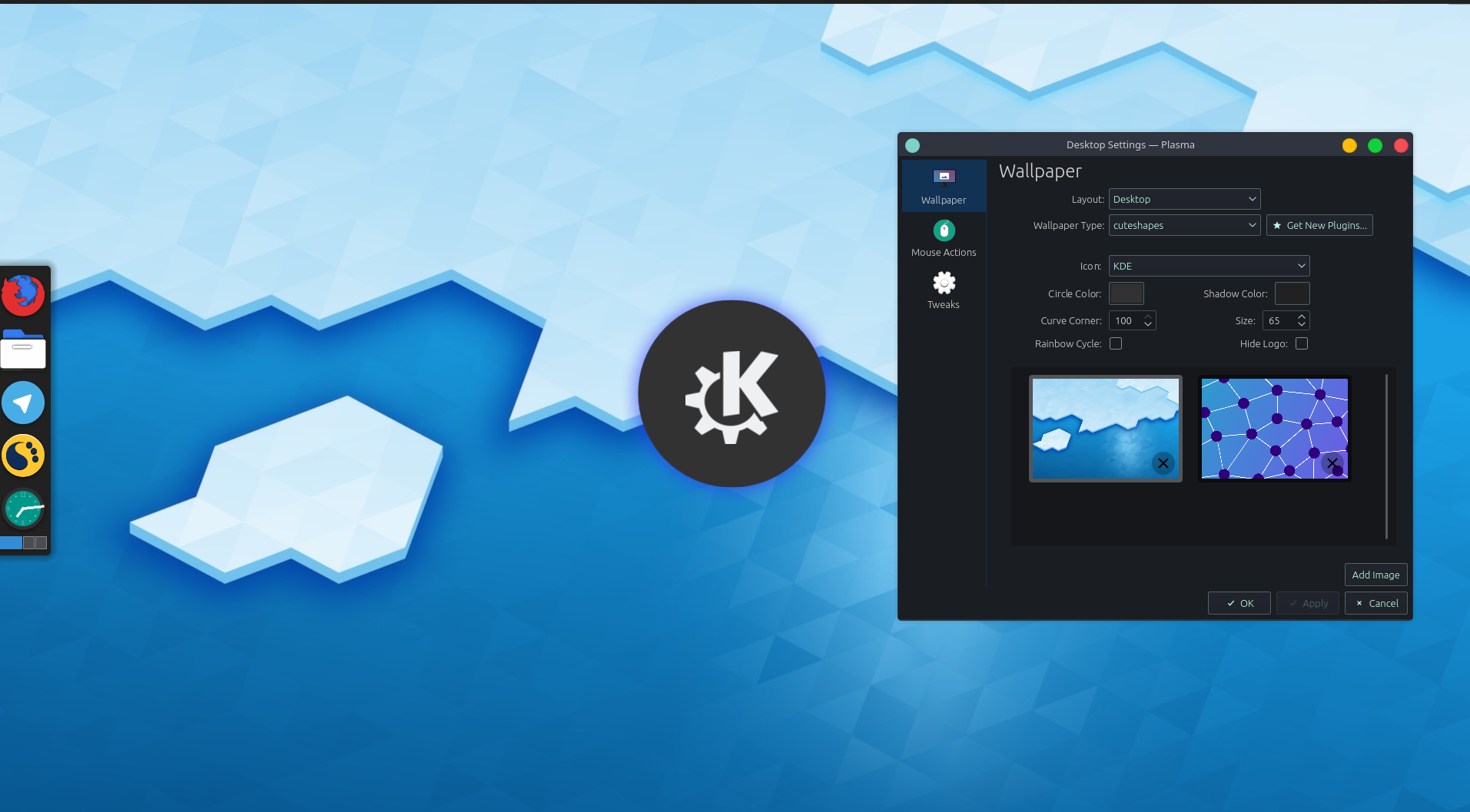Open the Icon dropdown showing KDE
Screen dimensions: 1470x812
click(1209, 266)
